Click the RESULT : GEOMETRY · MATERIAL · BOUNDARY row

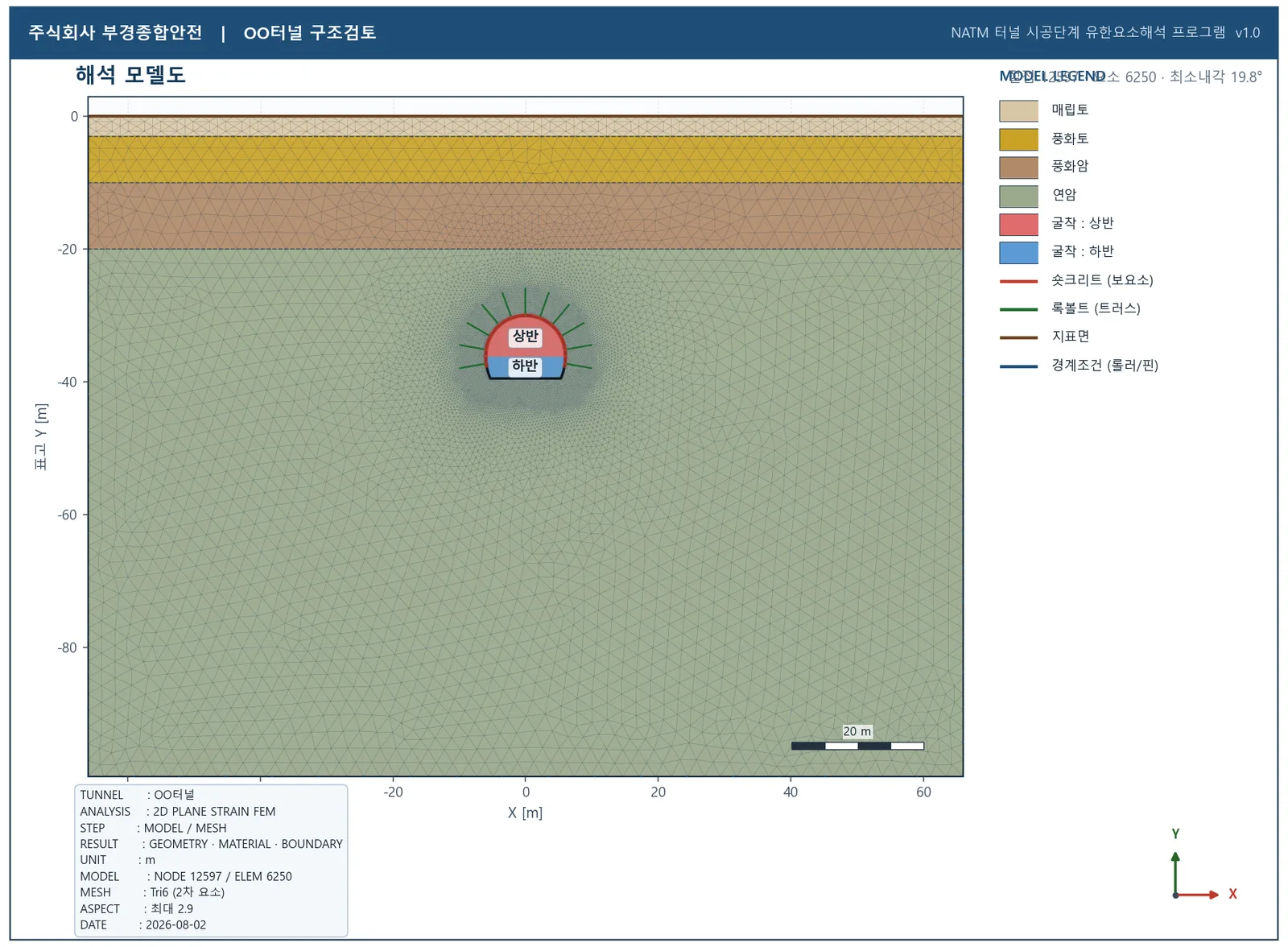pos(211,844)
